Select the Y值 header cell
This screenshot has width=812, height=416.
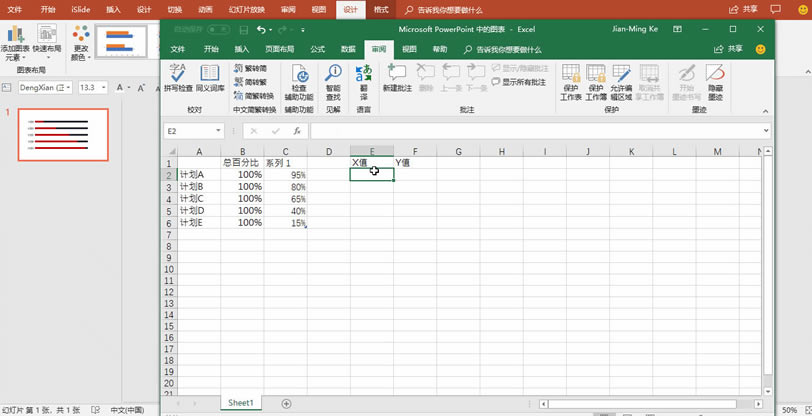click(415, 163)
